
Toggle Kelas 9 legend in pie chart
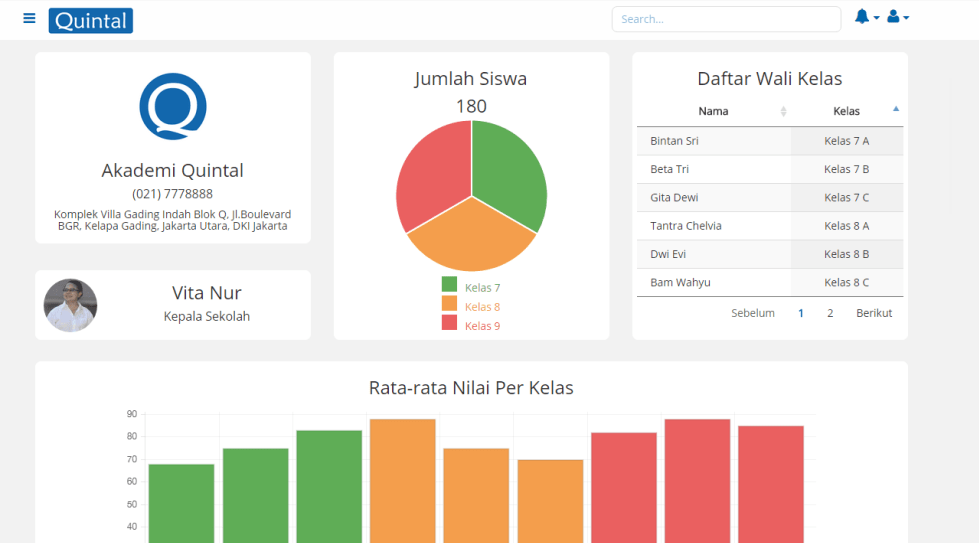click(471, 326)
